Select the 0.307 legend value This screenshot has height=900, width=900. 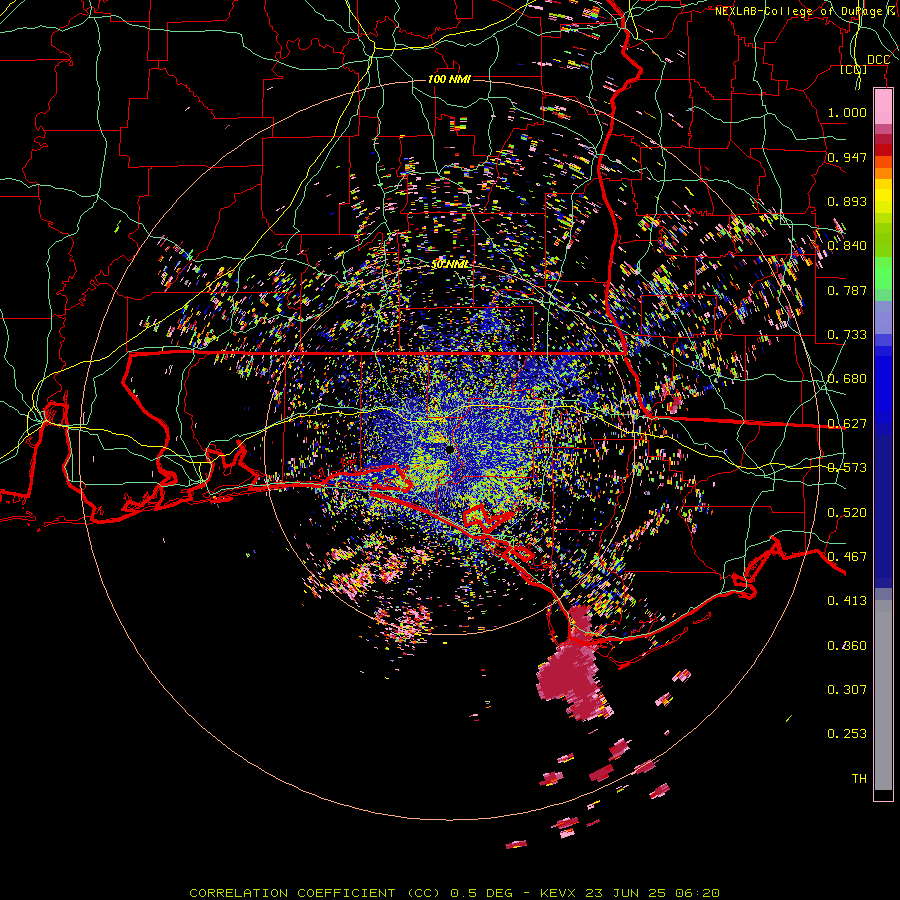point(847,690)
